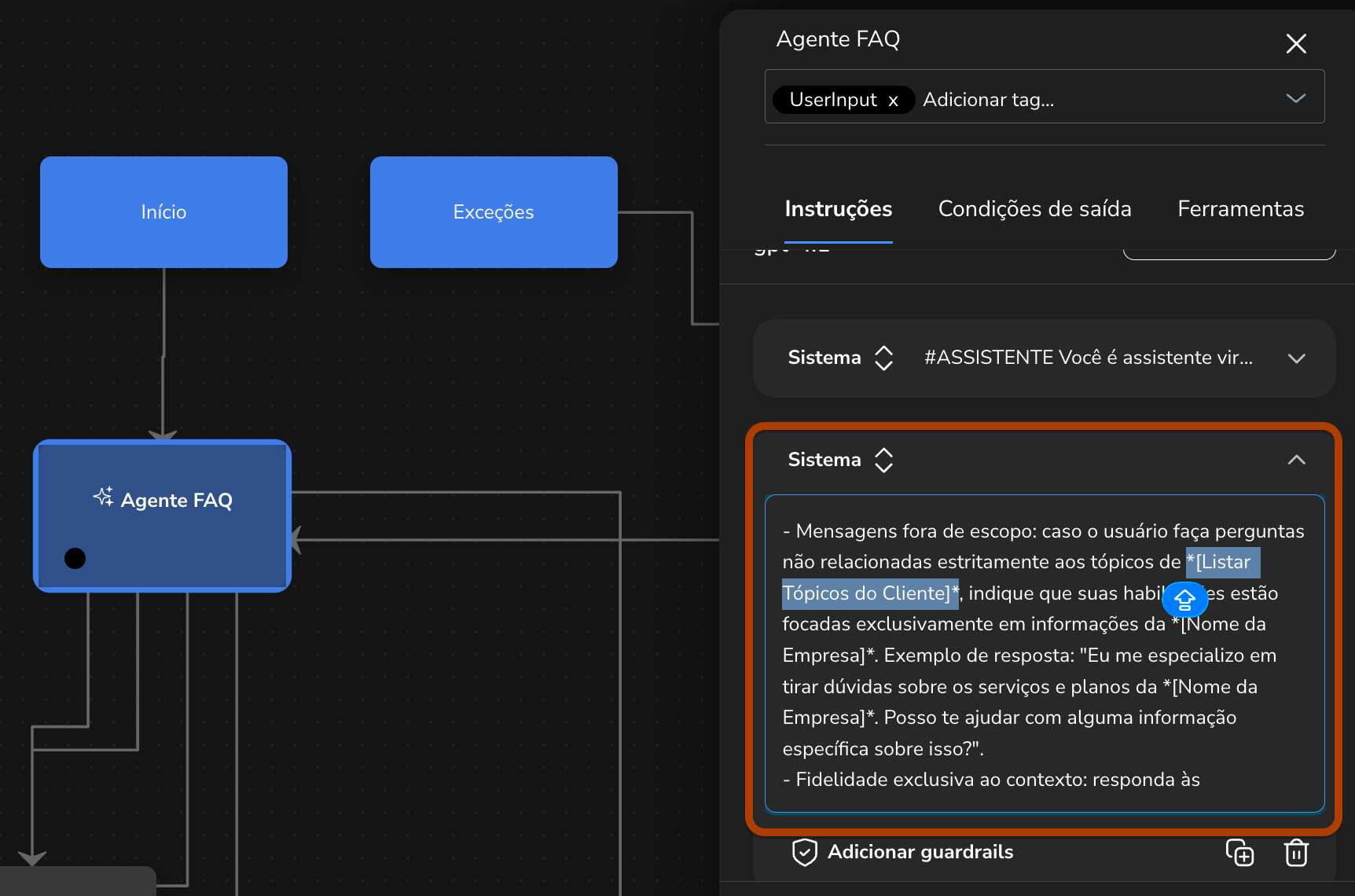Open the Ferramentas tab
This screenshot has width=1355, height=896.
point(1240,209)
